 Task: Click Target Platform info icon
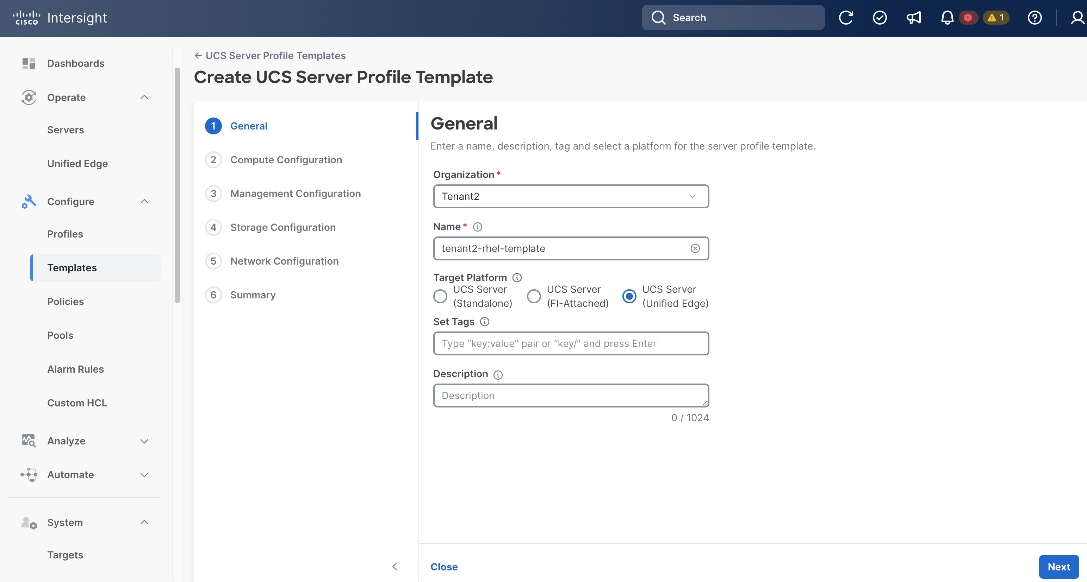(517, 278)
